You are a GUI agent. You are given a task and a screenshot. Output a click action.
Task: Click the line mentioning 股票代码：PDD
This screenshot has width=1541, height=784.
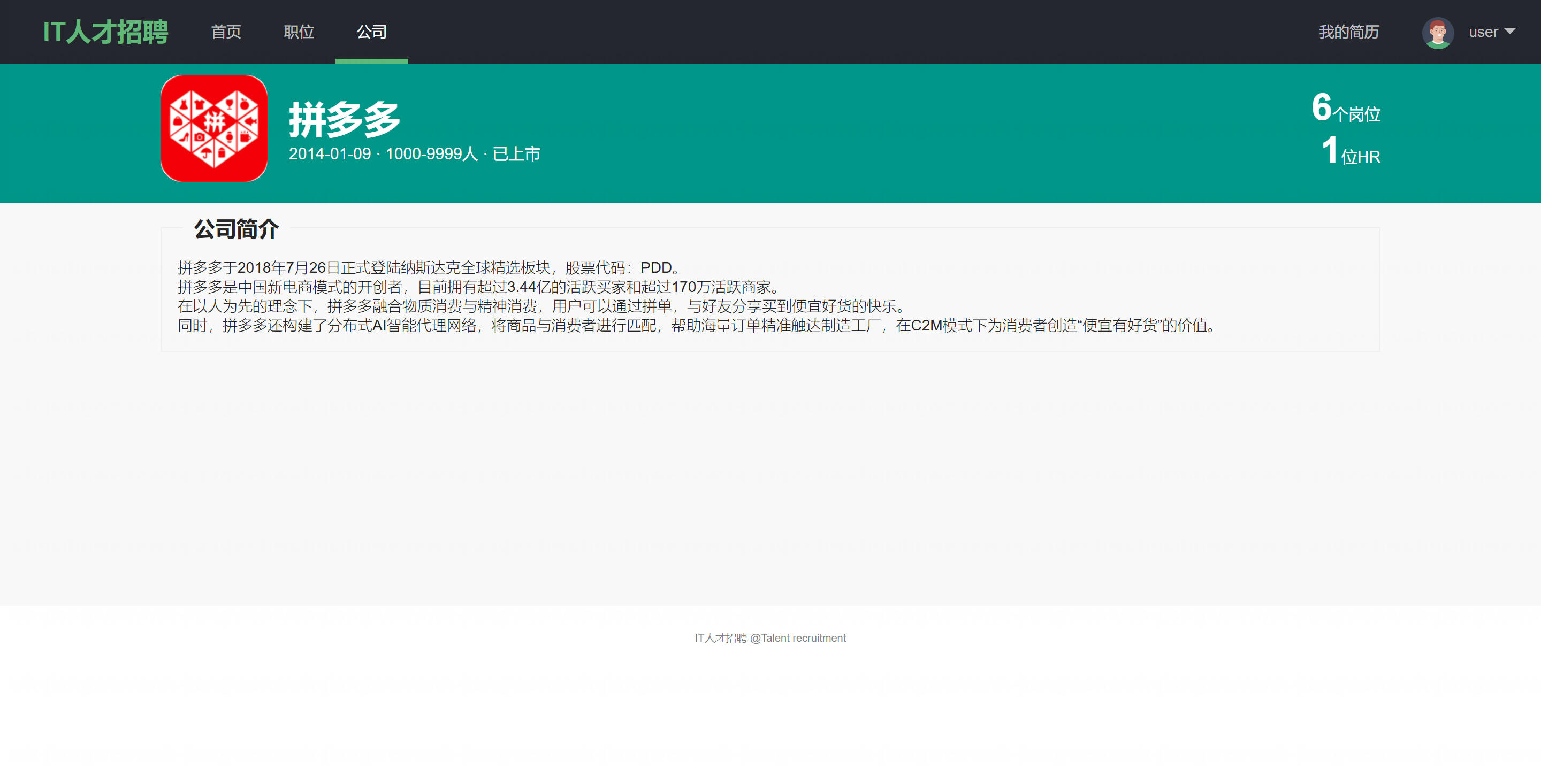point(429,268)
